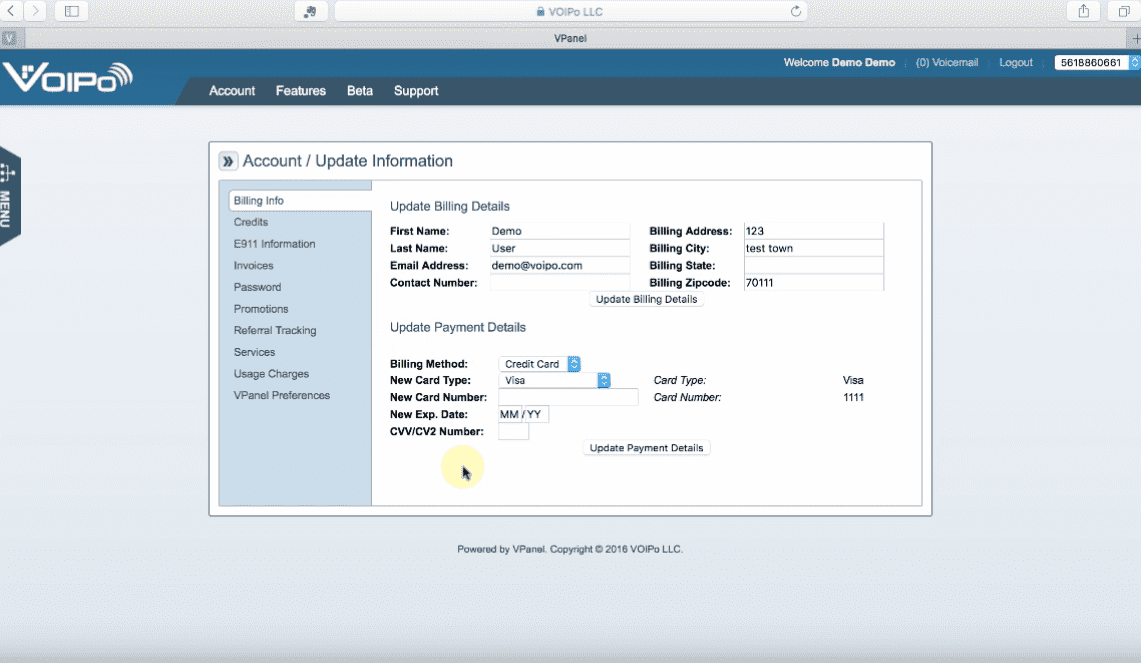The height and width of the screenshot is (663, 1141).
Task: Click Safari back navigation arrow
Action: [13, 11]
